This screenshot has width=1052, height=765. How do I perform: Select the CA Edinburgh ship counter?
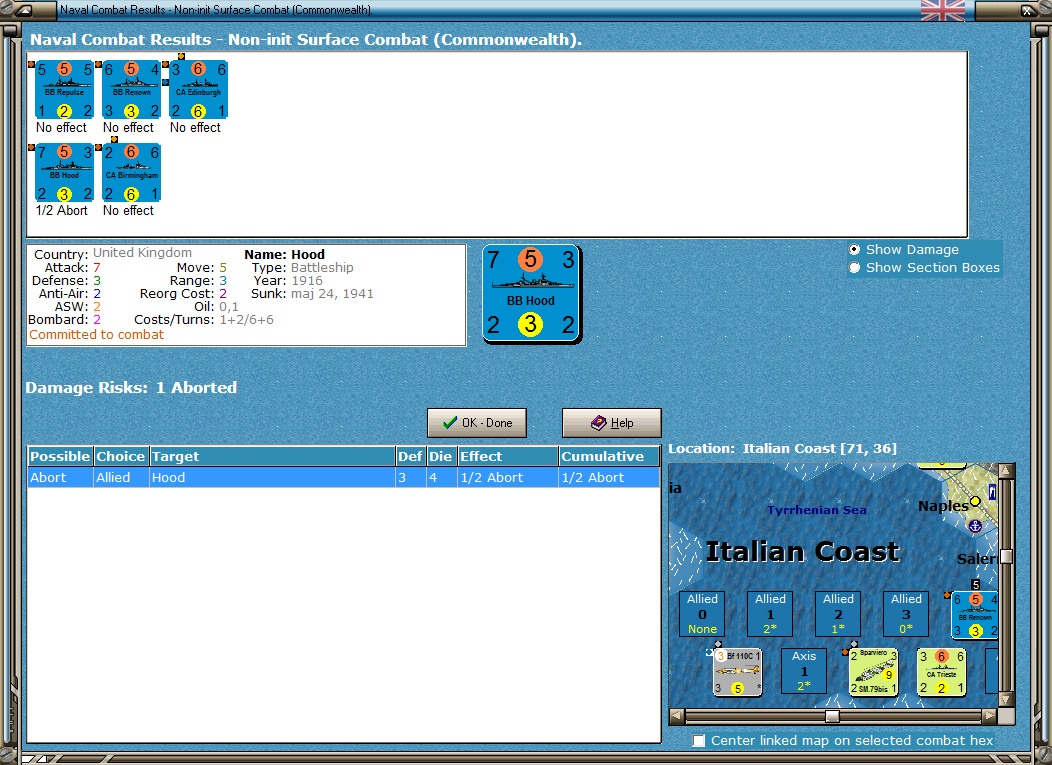click(x=199, y=89)
